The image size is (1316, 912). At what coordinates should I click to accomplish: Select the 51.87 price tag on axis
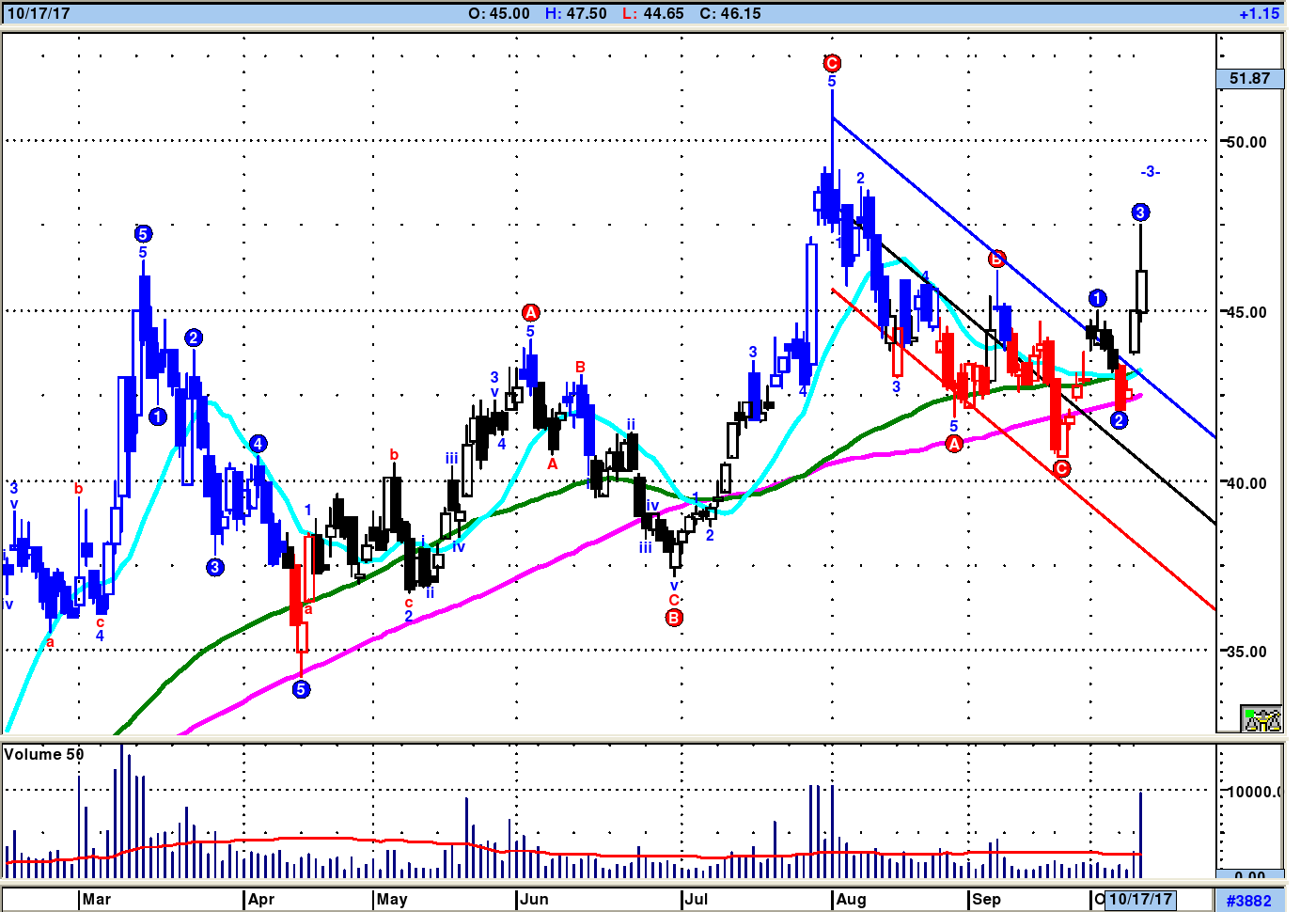(x=1249, y=79)
